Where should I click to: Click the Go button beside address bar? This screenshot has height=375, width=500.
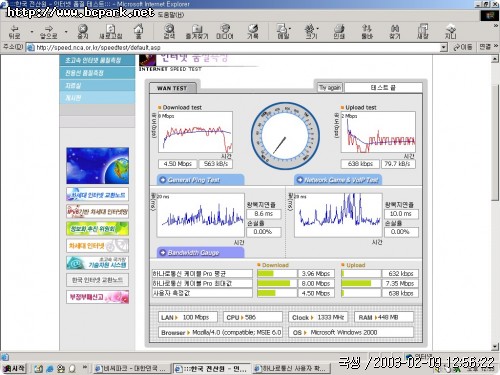click(x=462, y=48)
